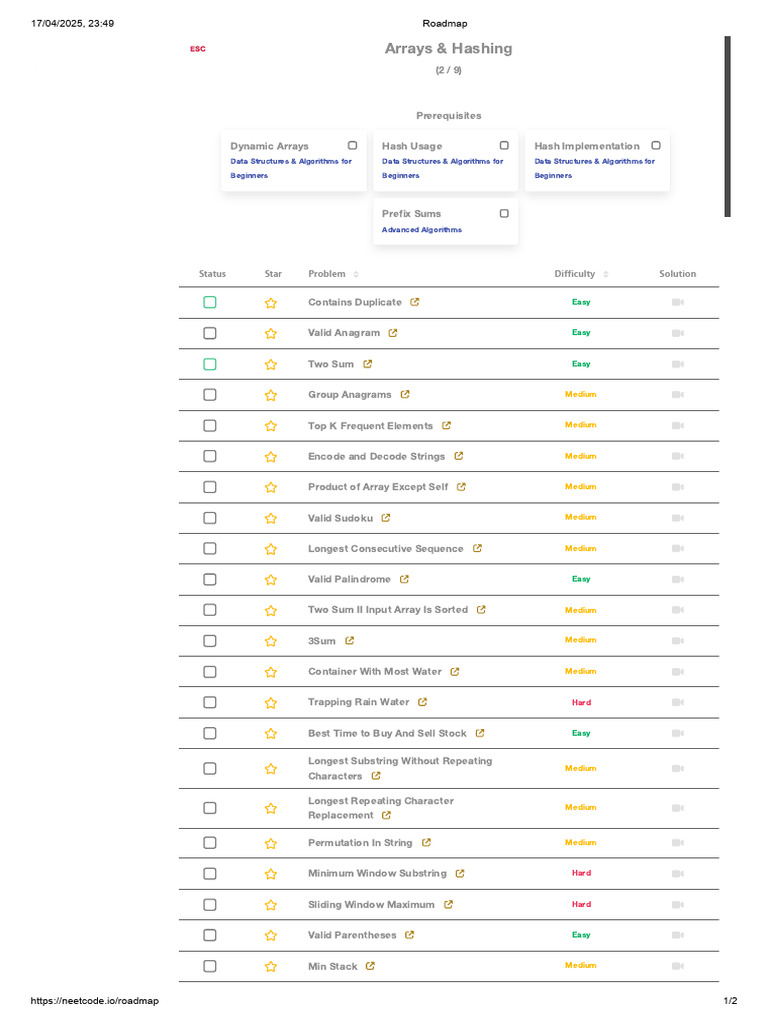This screenshot has height=1024, width=768.
Task: Check the Dynamic Arrays prerequisite box
Action: tap(352, 146)
